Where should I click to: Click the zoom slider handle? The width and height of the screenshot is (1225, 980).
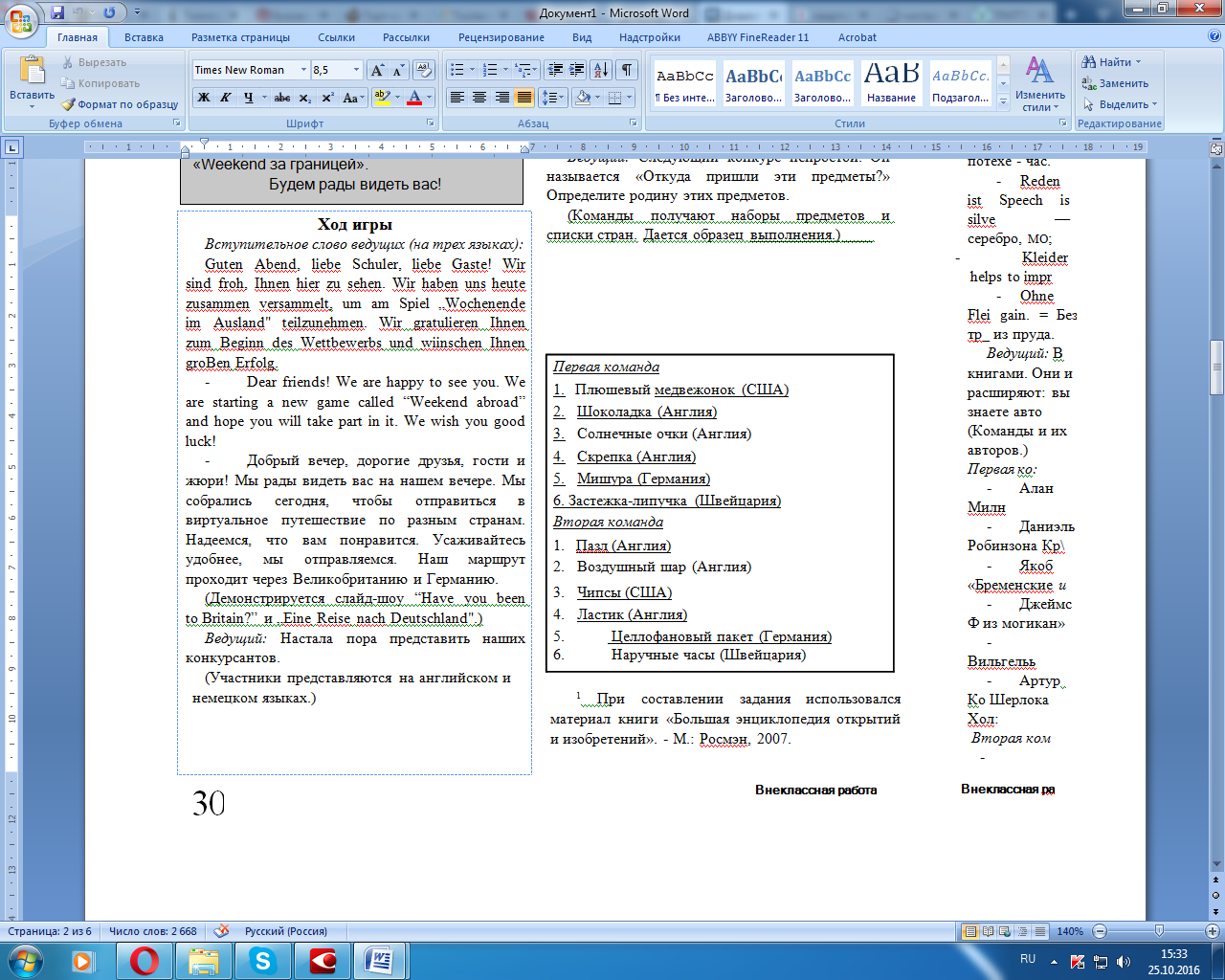1160,931
